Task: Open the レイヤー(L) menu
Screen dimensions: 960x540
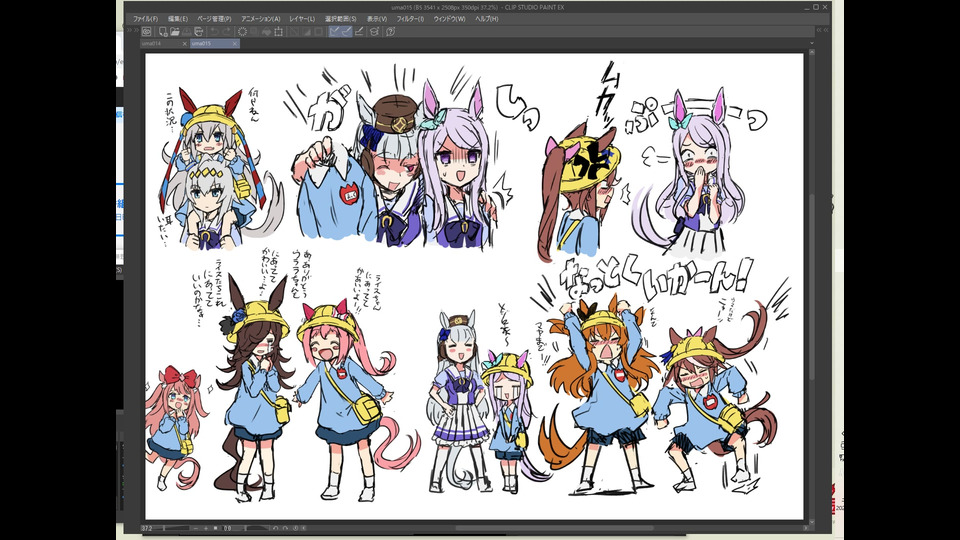Action: (300, 19)
